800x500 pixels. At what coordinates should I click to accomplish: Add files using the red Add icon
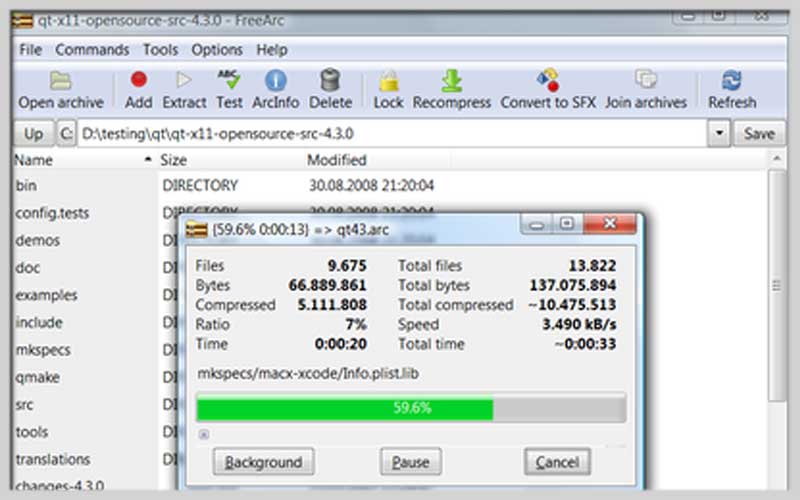[x=139, y=90]
